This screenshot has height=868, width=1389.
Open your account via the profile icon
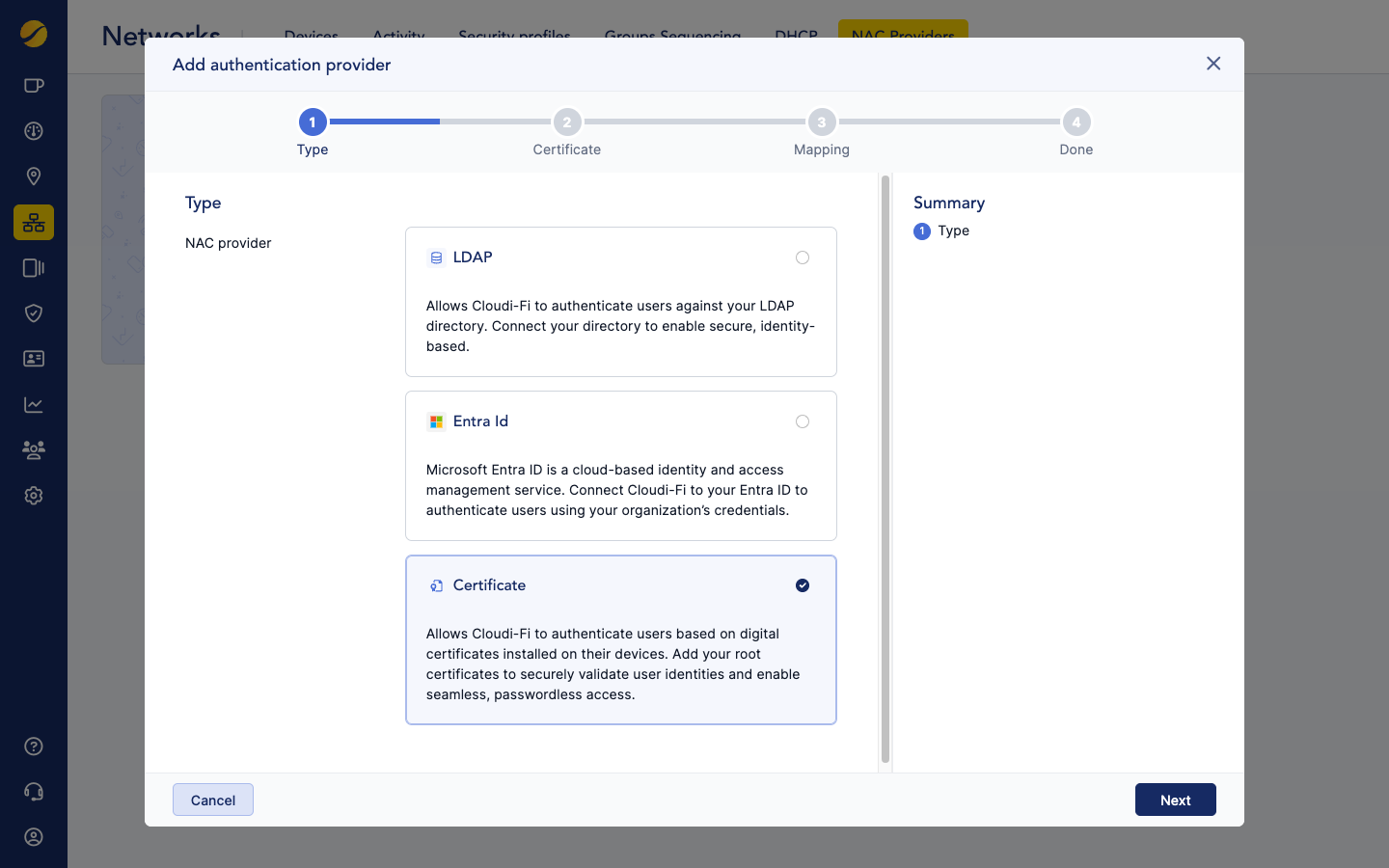33,836
